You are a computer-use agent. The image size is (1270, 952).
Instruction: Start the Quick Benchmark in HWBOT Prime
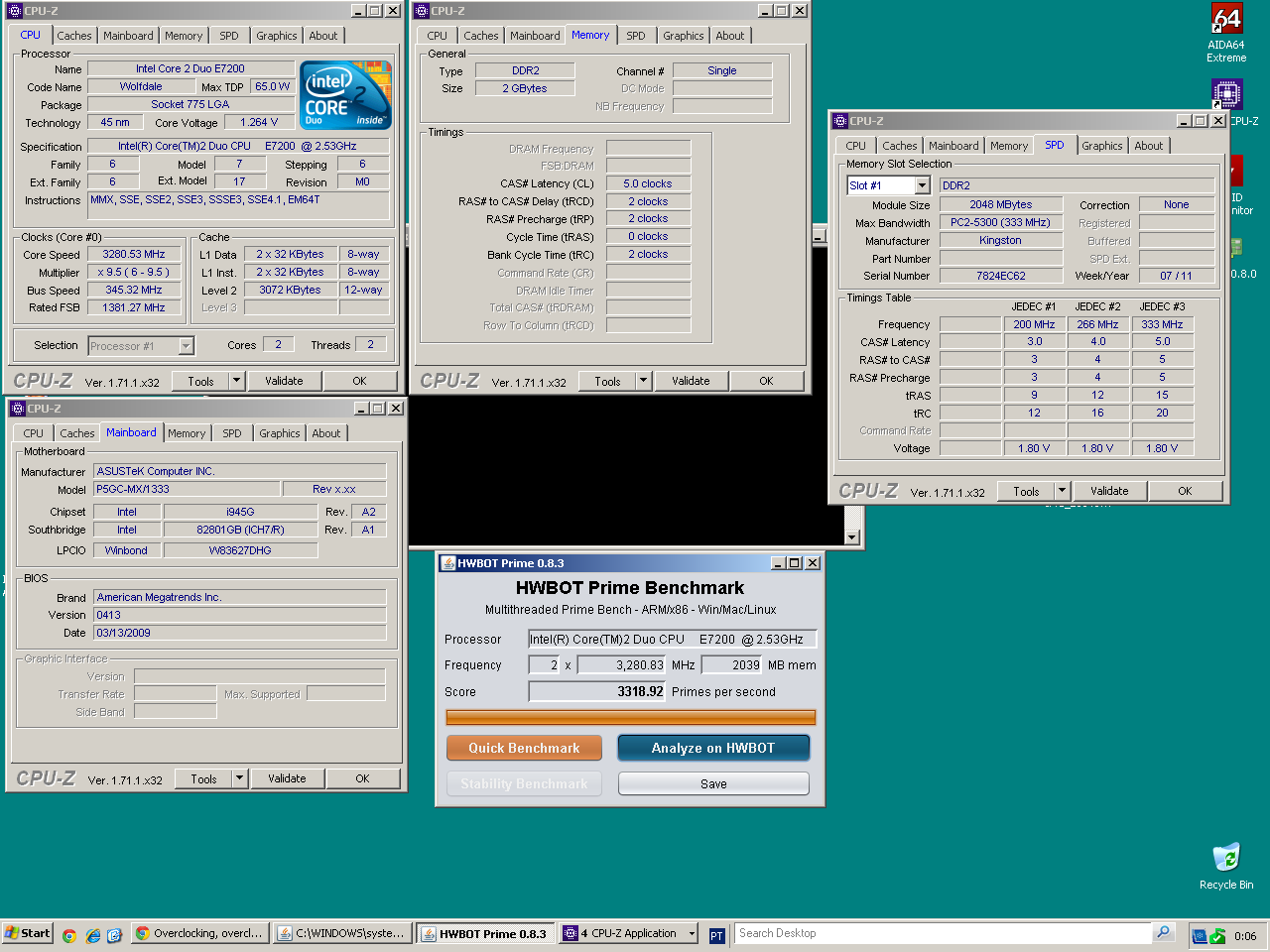(x=524, y=748)
